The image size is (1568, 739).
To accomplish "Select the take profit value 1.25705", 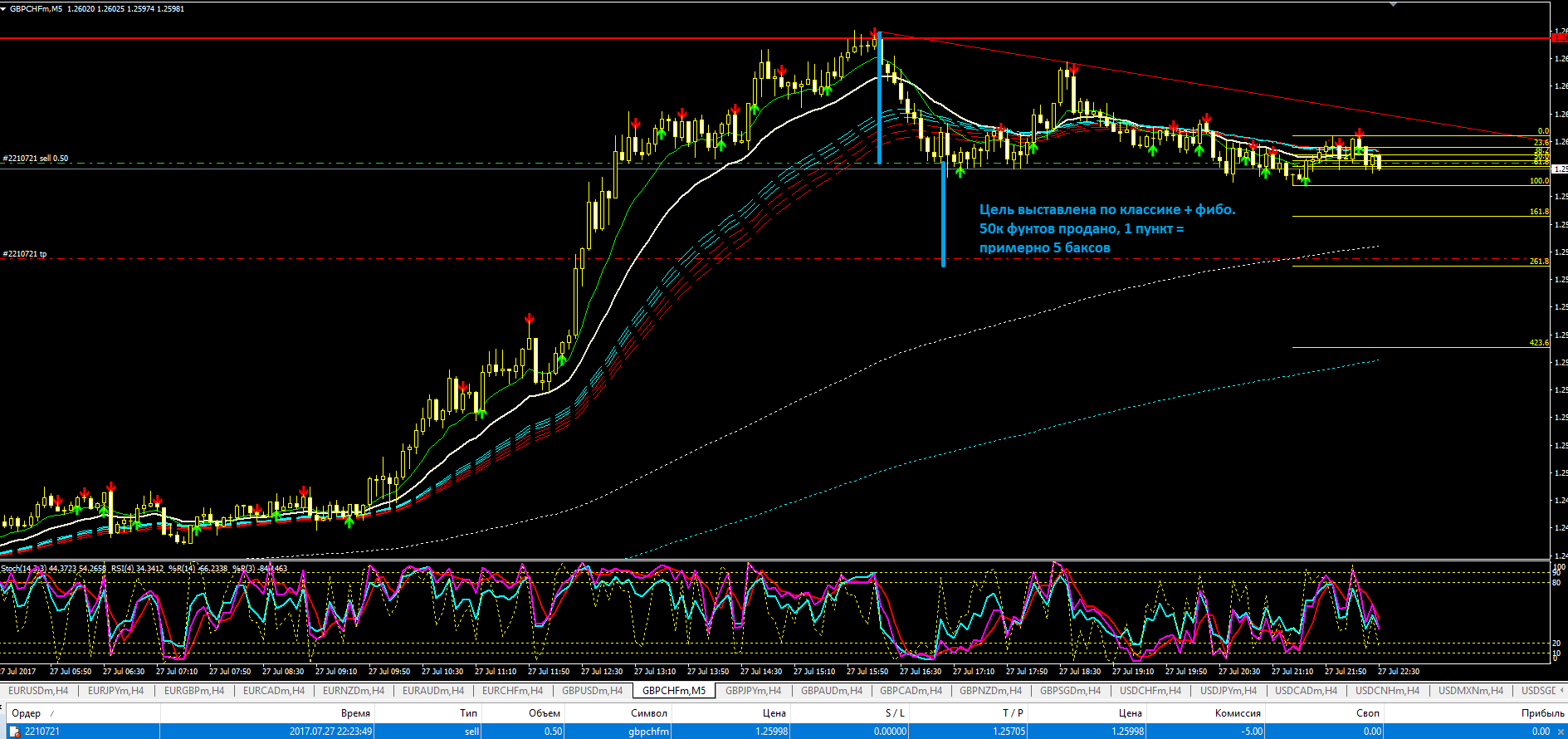I will tap(970, 732).
